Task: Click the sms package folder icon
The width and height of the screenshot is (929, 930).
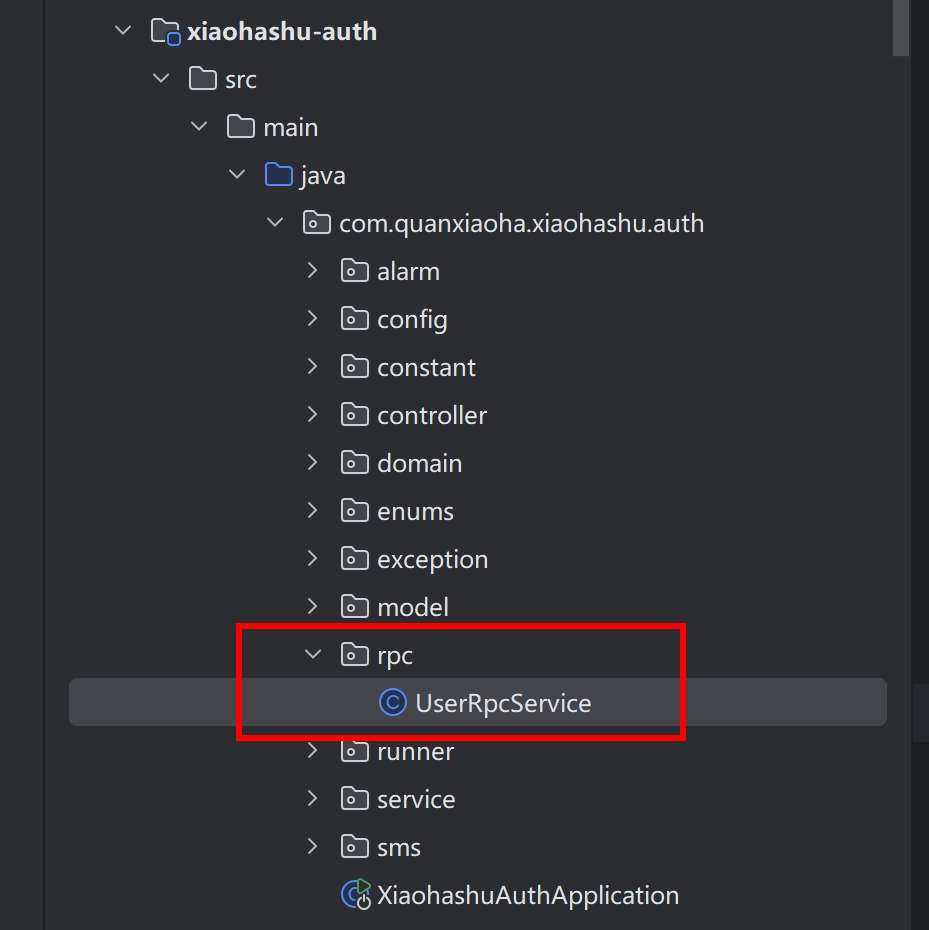Action: [355, 847]
